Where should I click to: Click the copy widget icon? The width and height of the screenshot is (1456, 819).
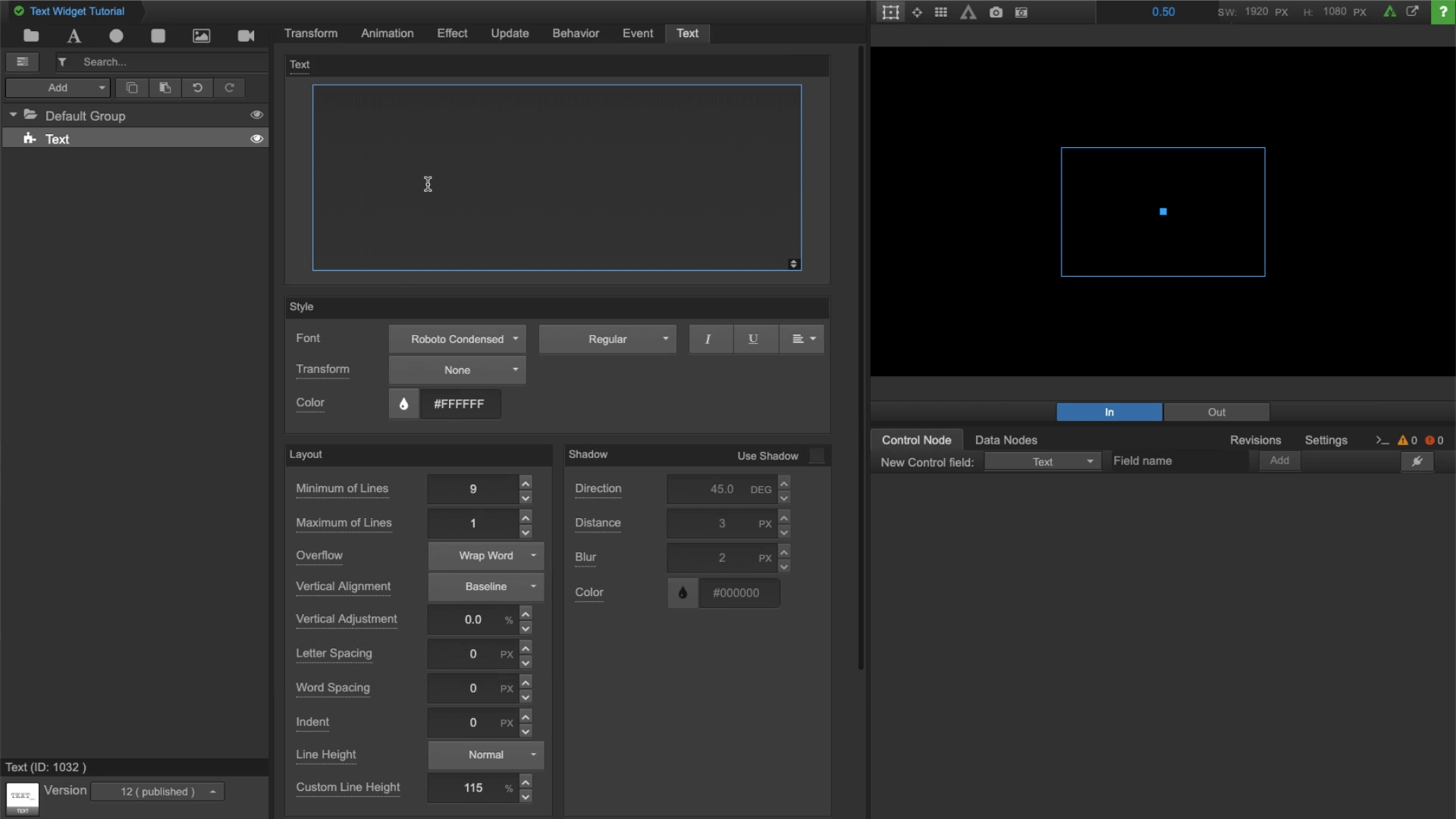pos(132,88)
